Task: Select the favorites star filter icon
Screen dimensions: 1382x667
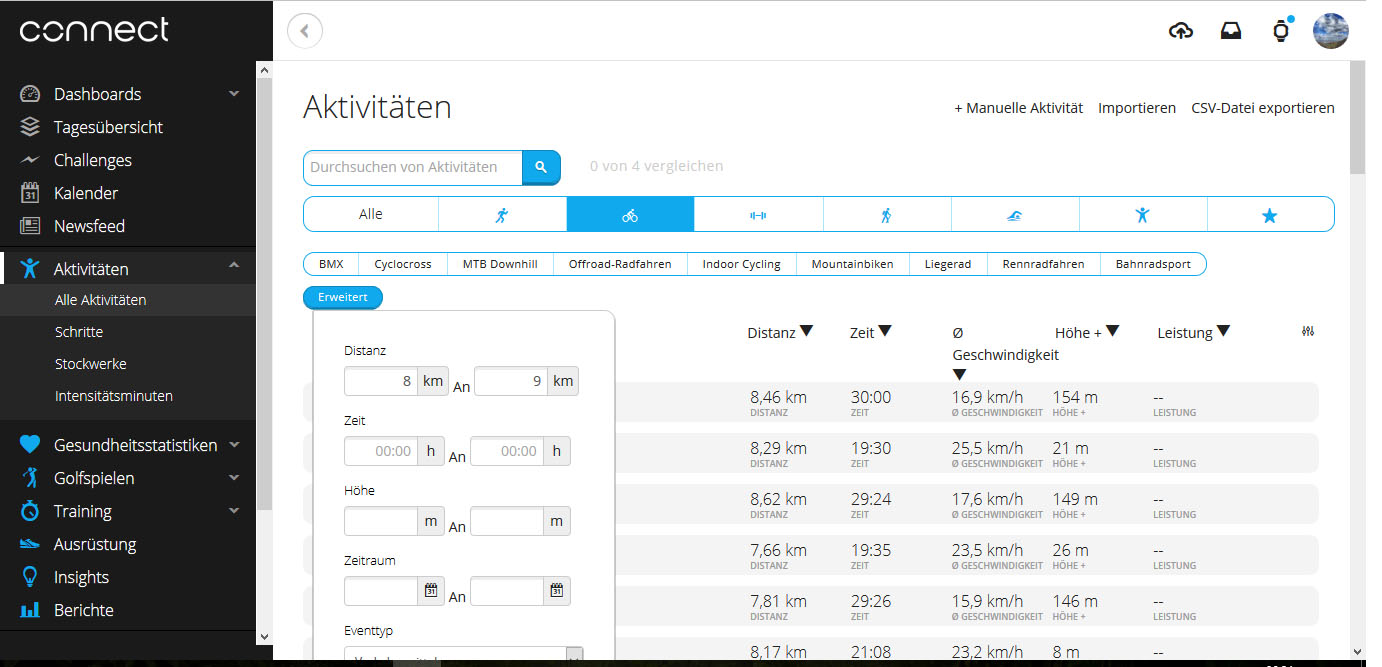Action: click(1270, 215)
